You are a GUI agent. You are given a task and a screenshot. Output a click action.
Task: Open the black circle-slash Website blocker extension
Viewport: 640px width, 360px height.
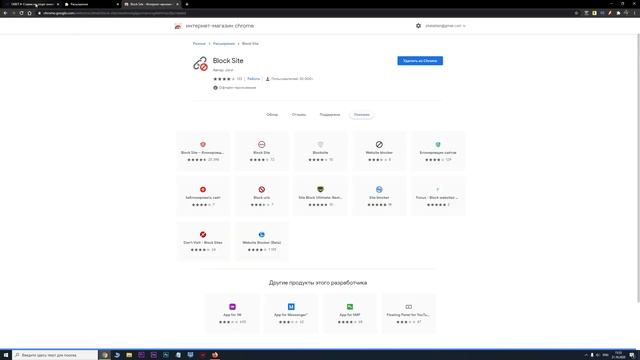379,151
